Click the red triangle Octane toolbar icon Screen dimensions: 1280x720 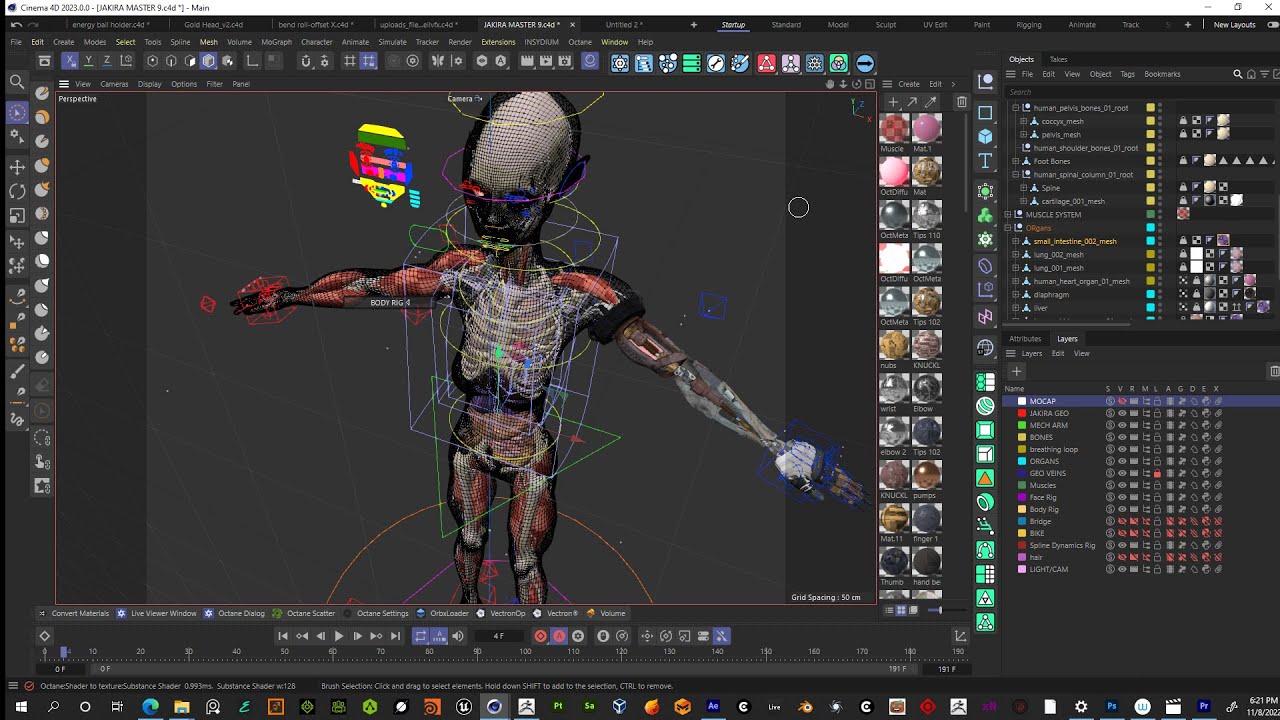coord(766,64)
